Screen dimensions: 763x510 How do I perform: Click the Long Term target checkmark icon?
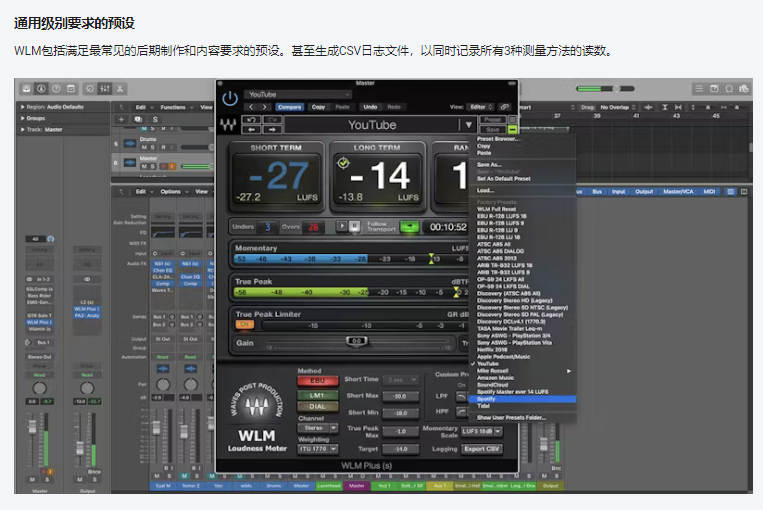pyautogui.click(x=344, y=163)
